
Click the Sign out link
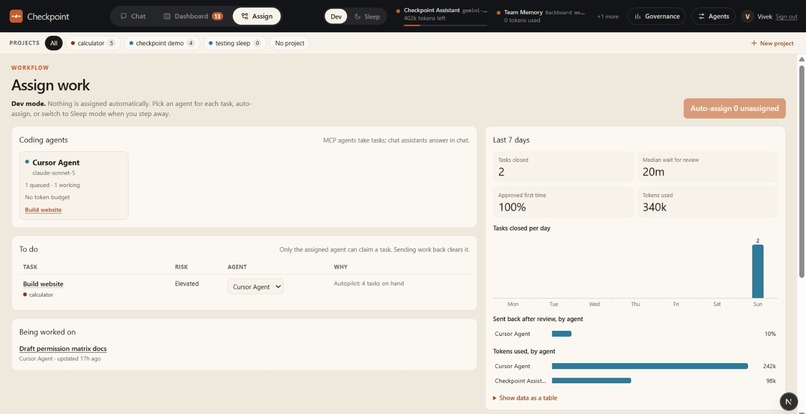coord(786,16)
